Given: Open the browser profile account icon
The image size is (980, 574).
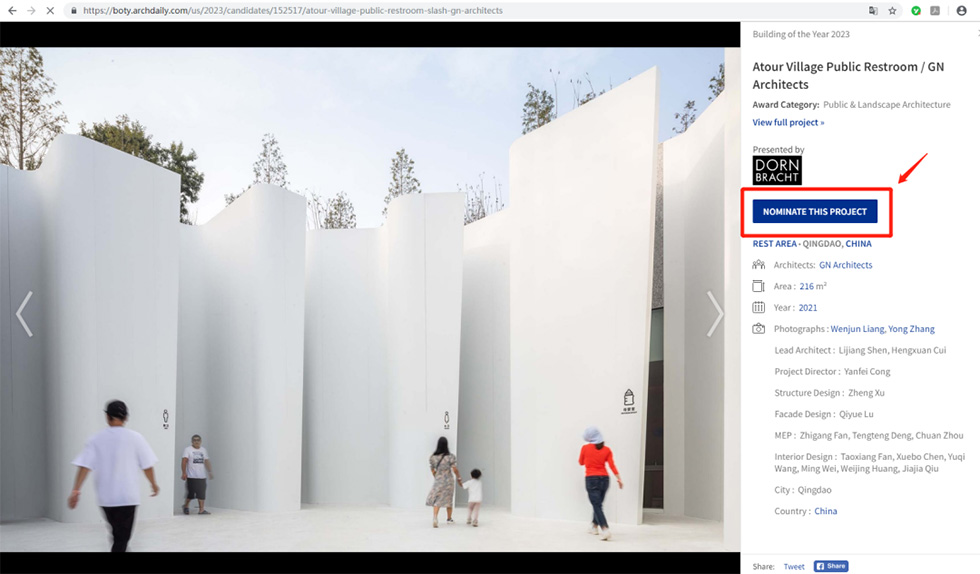Looking at the screenshot, I should point(962,10).
